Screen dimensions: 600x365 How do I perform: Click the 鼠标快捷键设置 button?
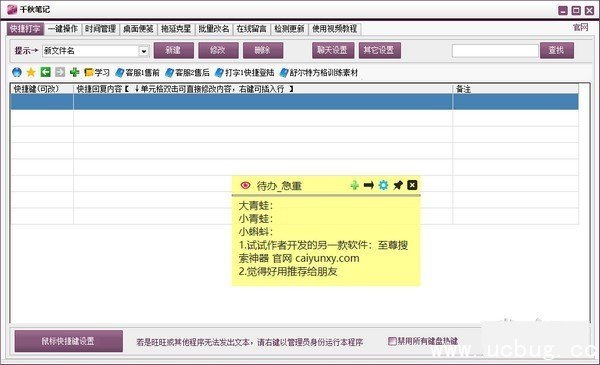point(68,341)
